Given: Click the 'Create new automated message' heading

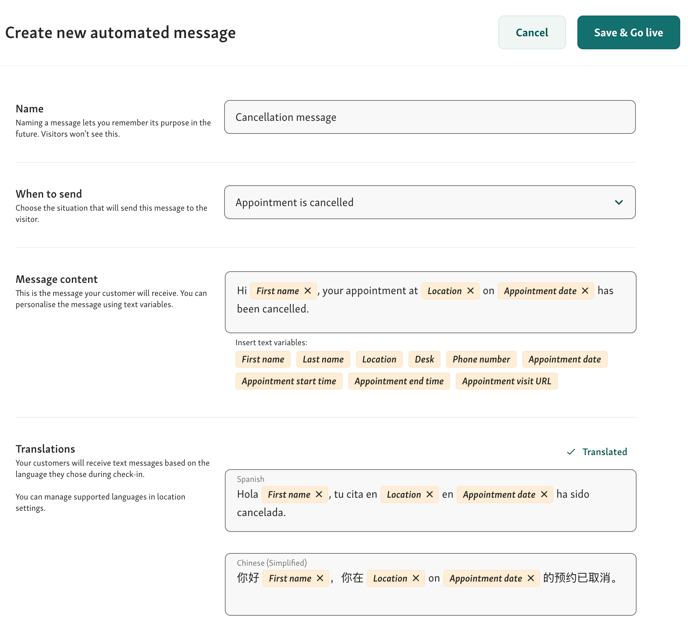Looking at the screenshot, I should click(120, 33).
